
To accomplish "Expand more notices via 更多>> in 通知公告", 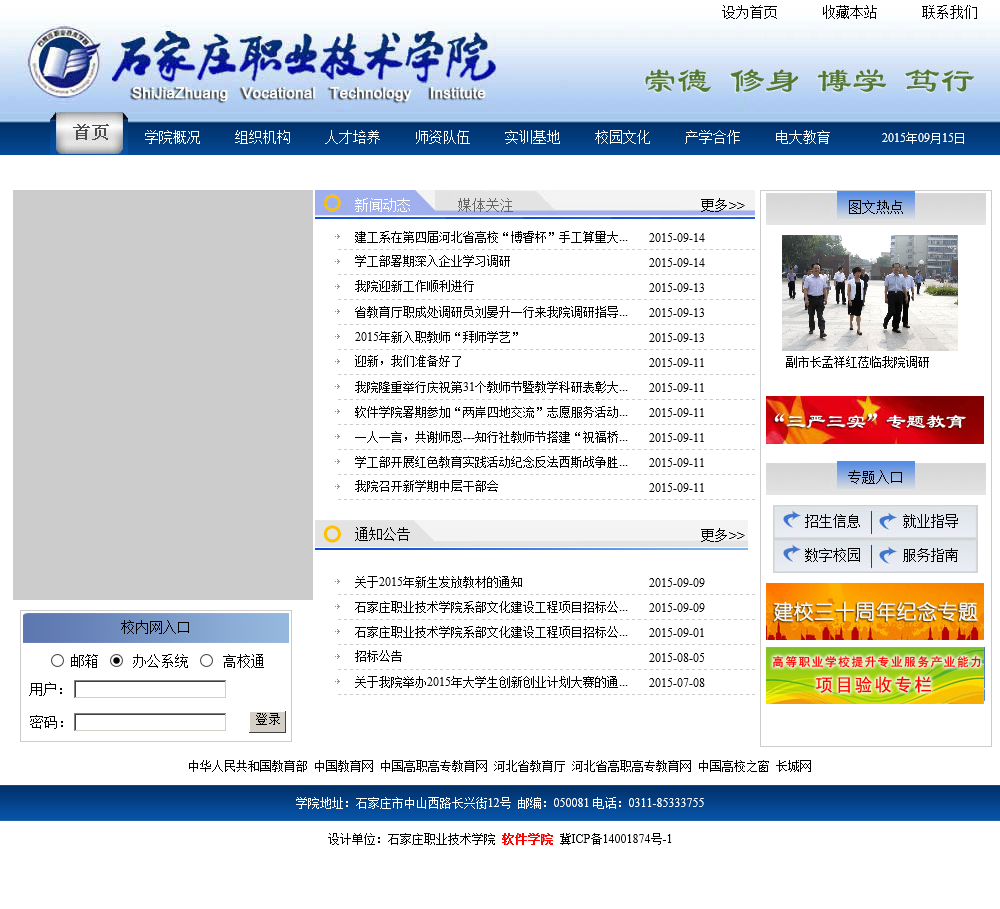I will pos(722,535).
